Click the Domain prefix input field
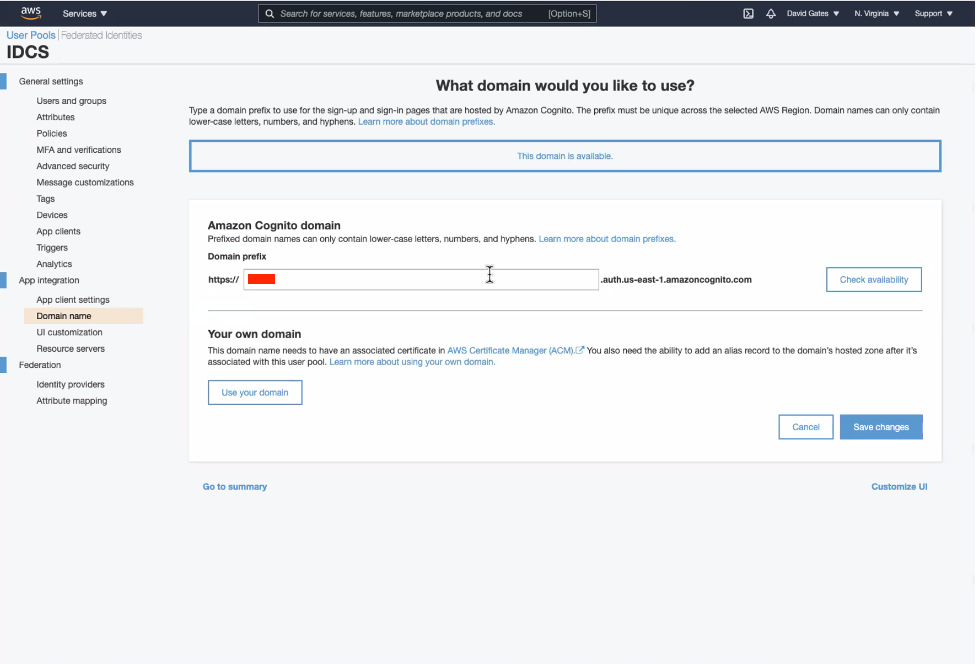Image resolution: width=977 pixels, height=664 pixels. click(x=421, y=280)
